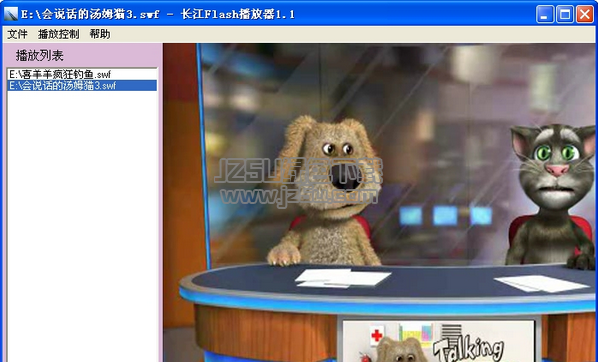
Task: Minimize the Flash player window
Action: 545,14
